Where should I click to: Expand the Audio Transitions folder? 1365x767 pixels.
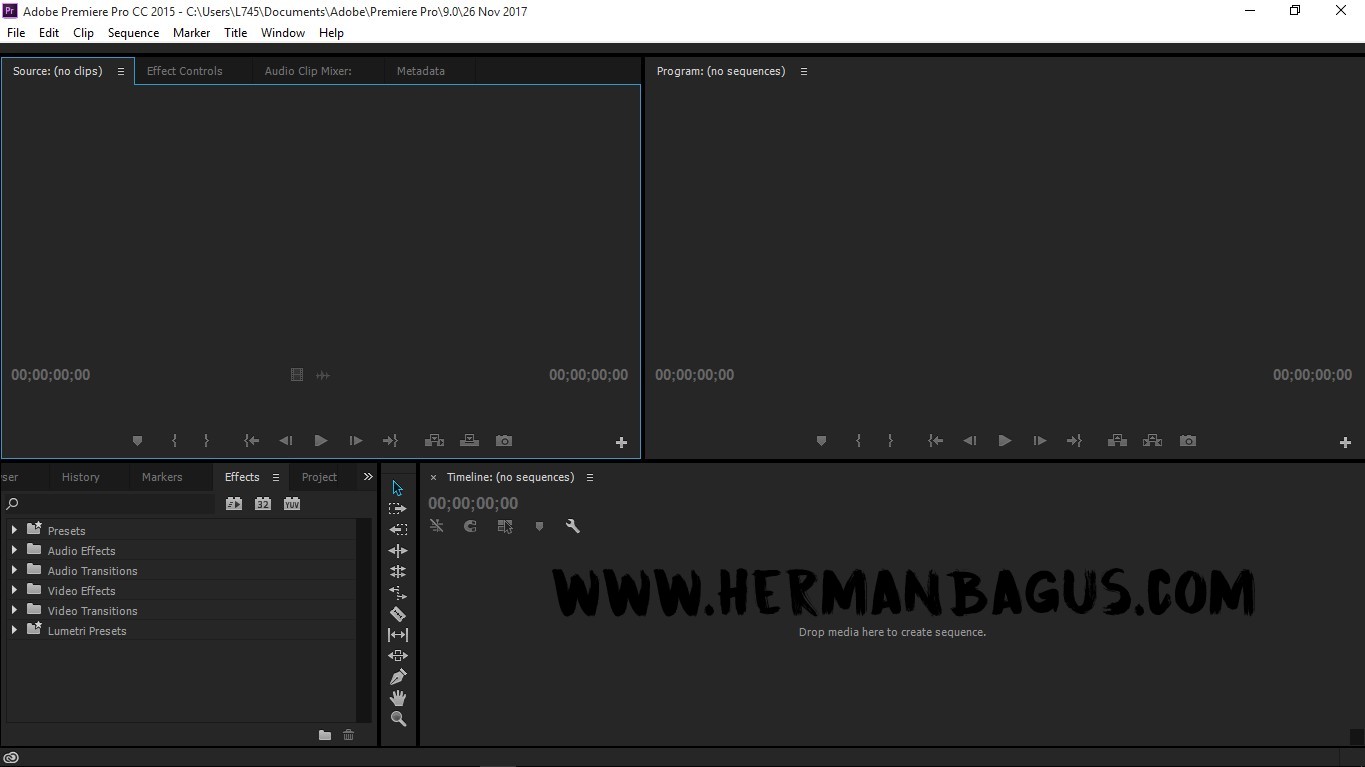click(14, 569)
